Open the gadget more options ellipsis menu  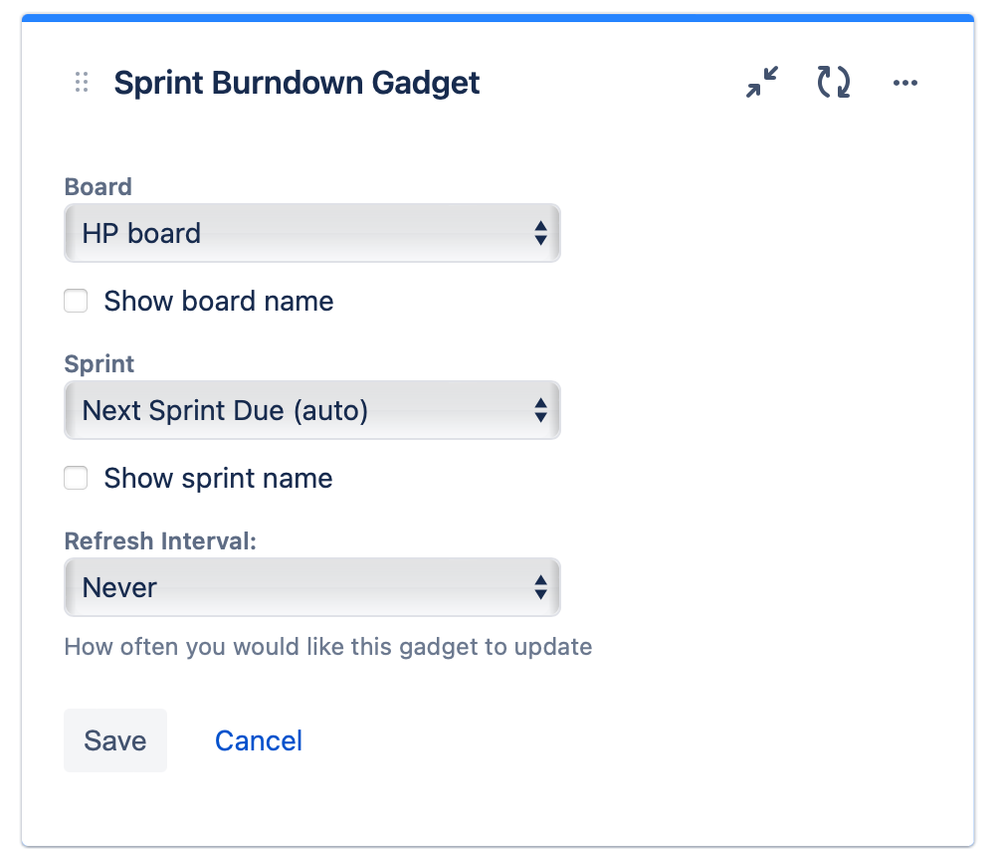(905, 83)
